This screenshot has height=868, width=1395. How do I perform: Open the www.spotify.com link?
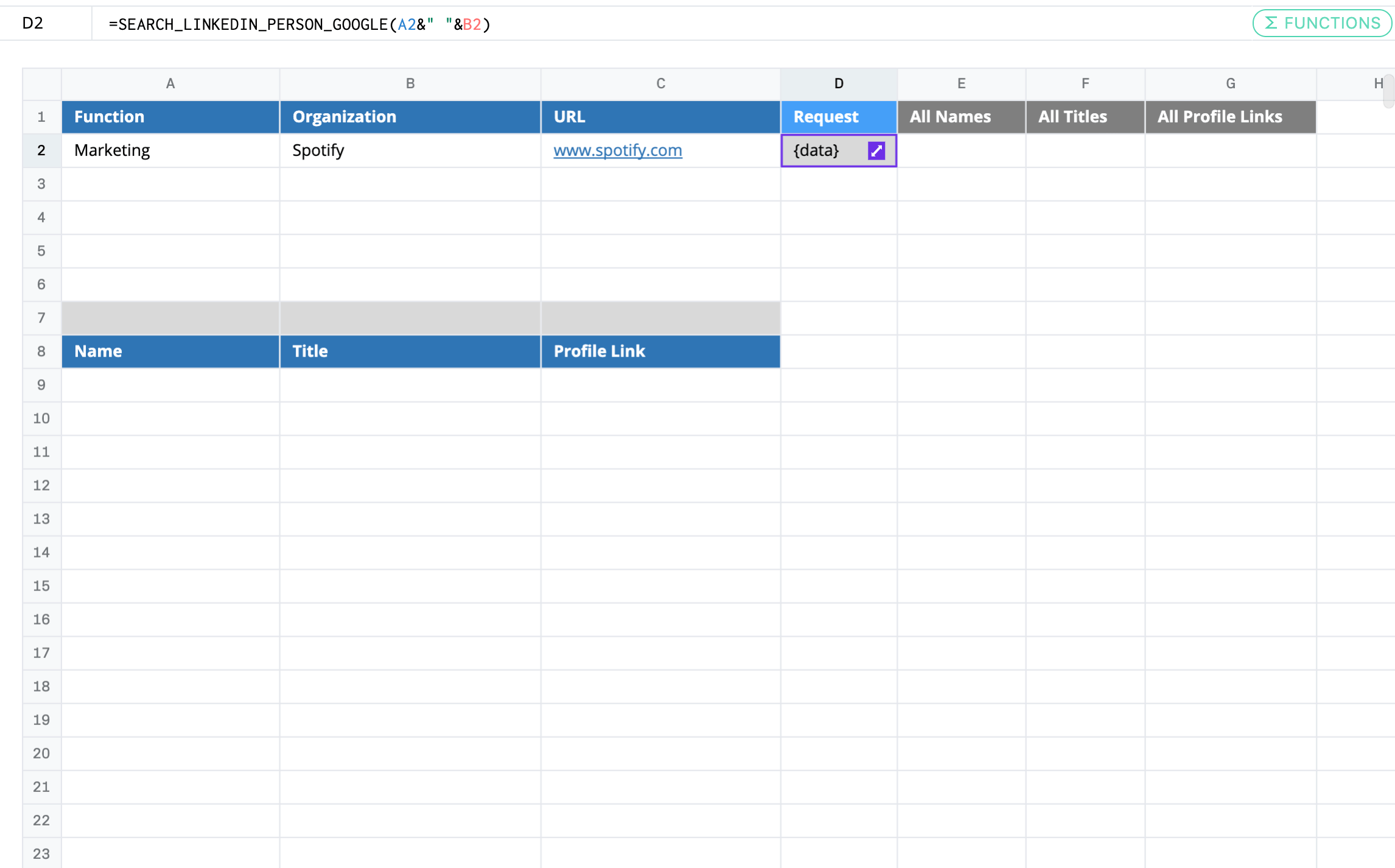pyautogui.click(x=617, y=150)
